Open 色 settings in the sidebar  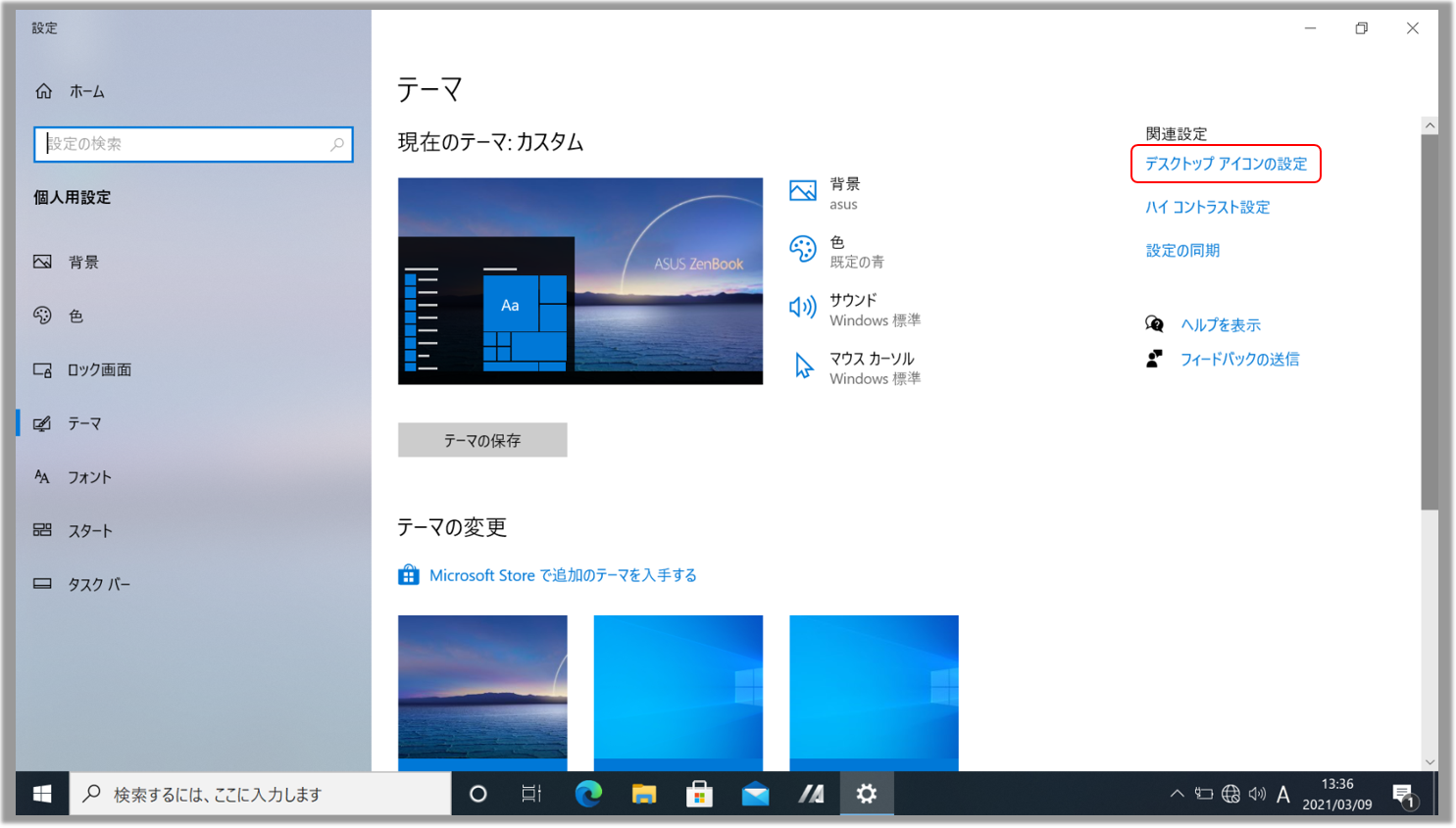pos(75,316)
